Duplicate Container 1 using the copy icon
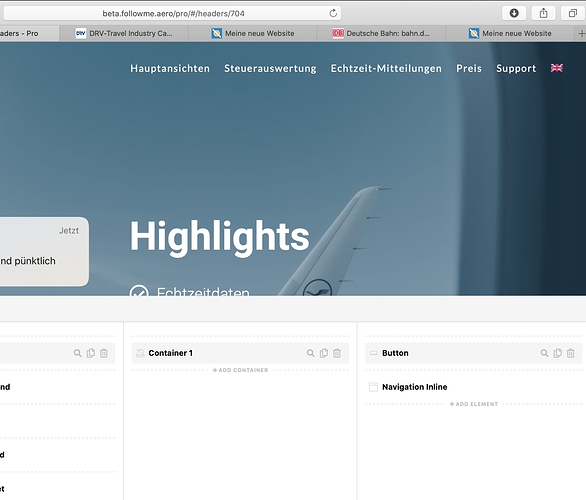This screenshot has width=586, height=500. pyautogui.click(x=324, y=353)
